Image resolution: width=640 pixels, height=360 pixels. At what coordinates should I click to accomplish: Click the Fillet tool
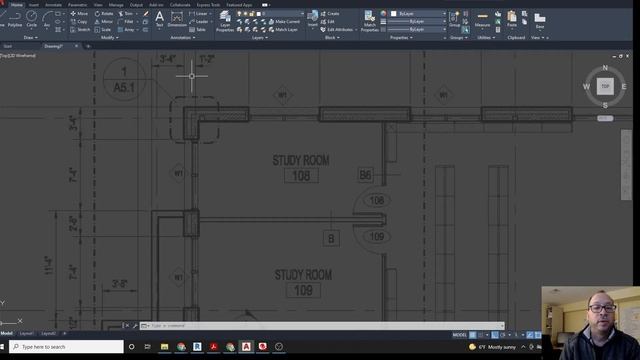(126, 22)
